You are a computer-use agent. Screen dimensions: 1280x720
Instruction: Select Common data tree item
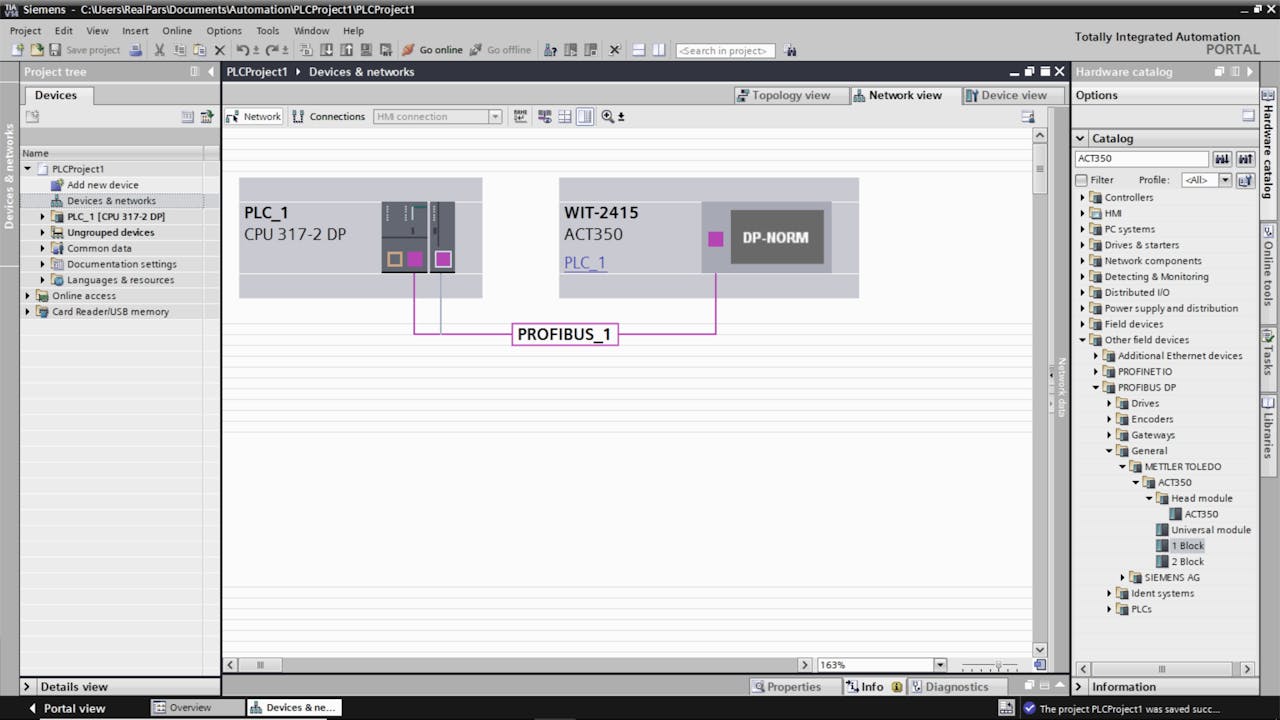(99, 248)
